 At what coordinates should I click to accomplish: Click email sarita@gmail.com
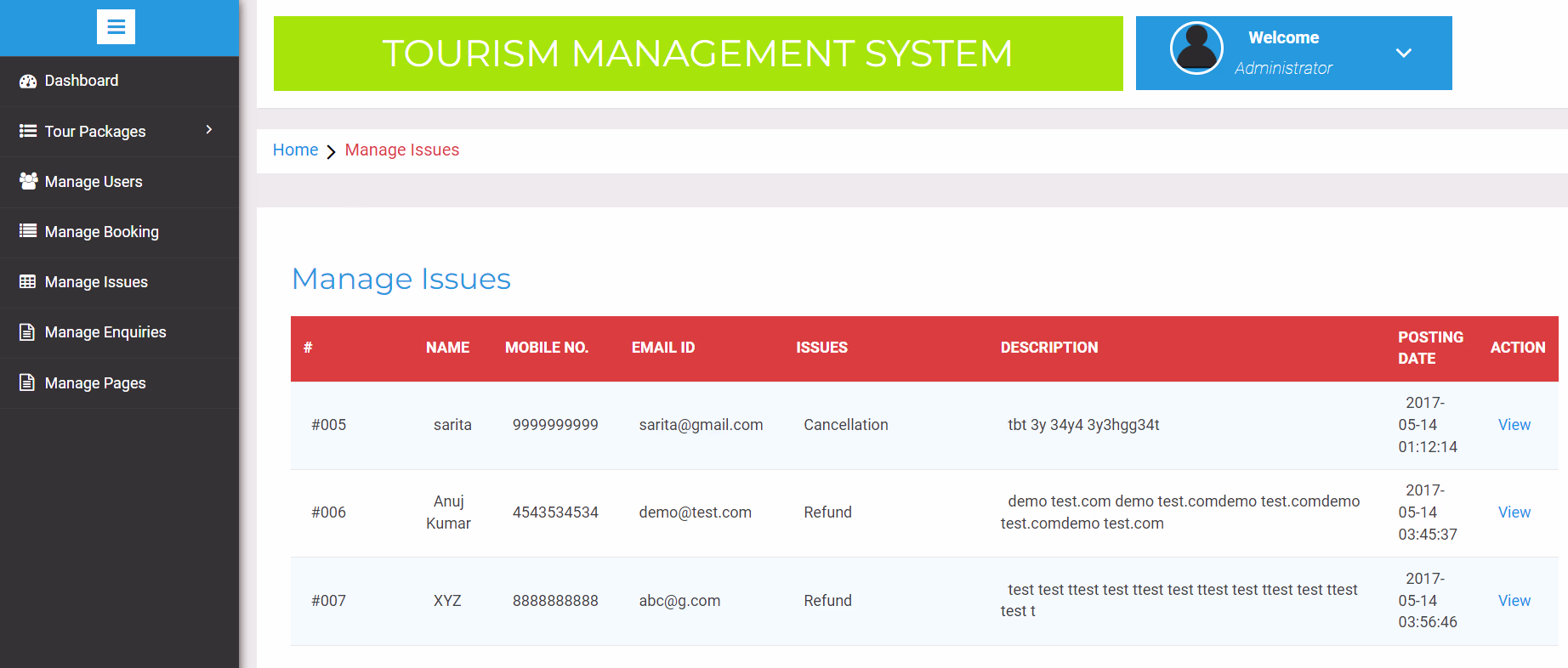[701, 425]
